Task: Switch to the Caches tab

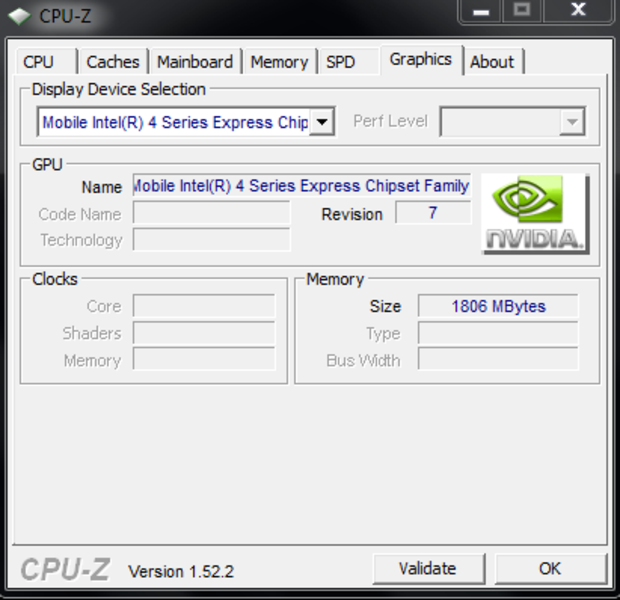Action: [x=113, y=62]
